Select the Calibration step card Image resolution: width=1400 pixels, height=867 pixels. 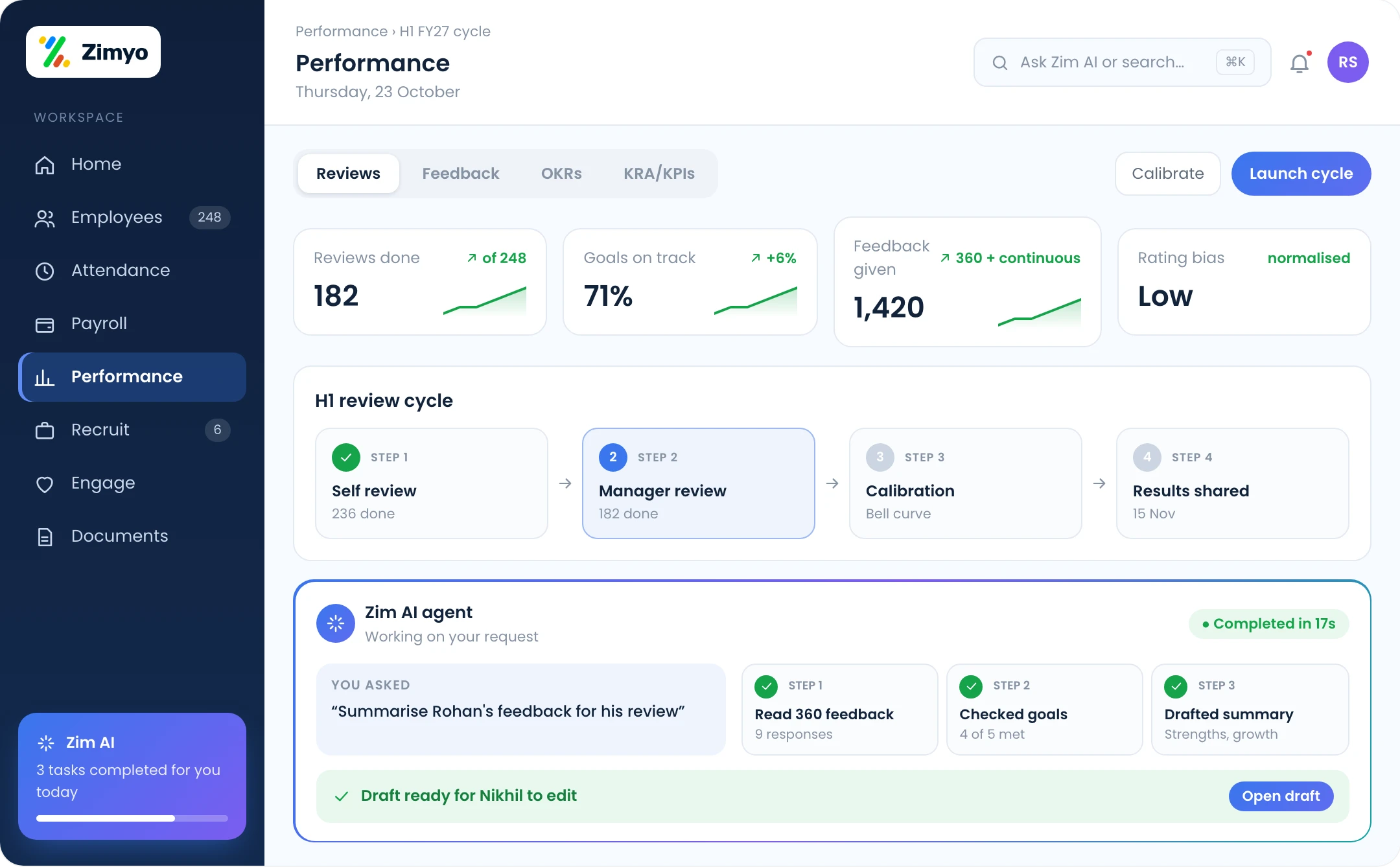click(x=966, y=483)
